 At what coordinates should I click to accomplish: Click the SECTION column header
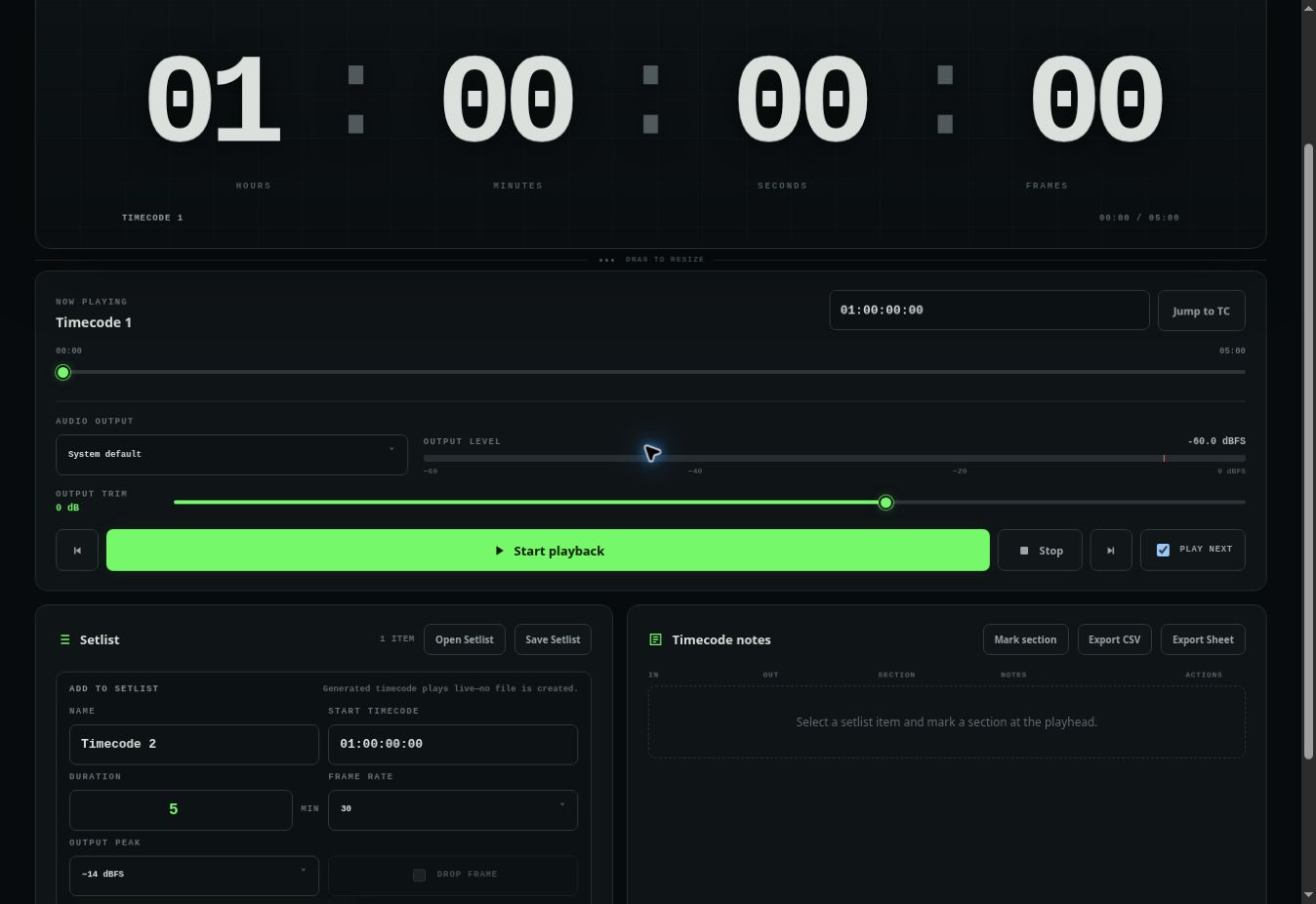896,675
